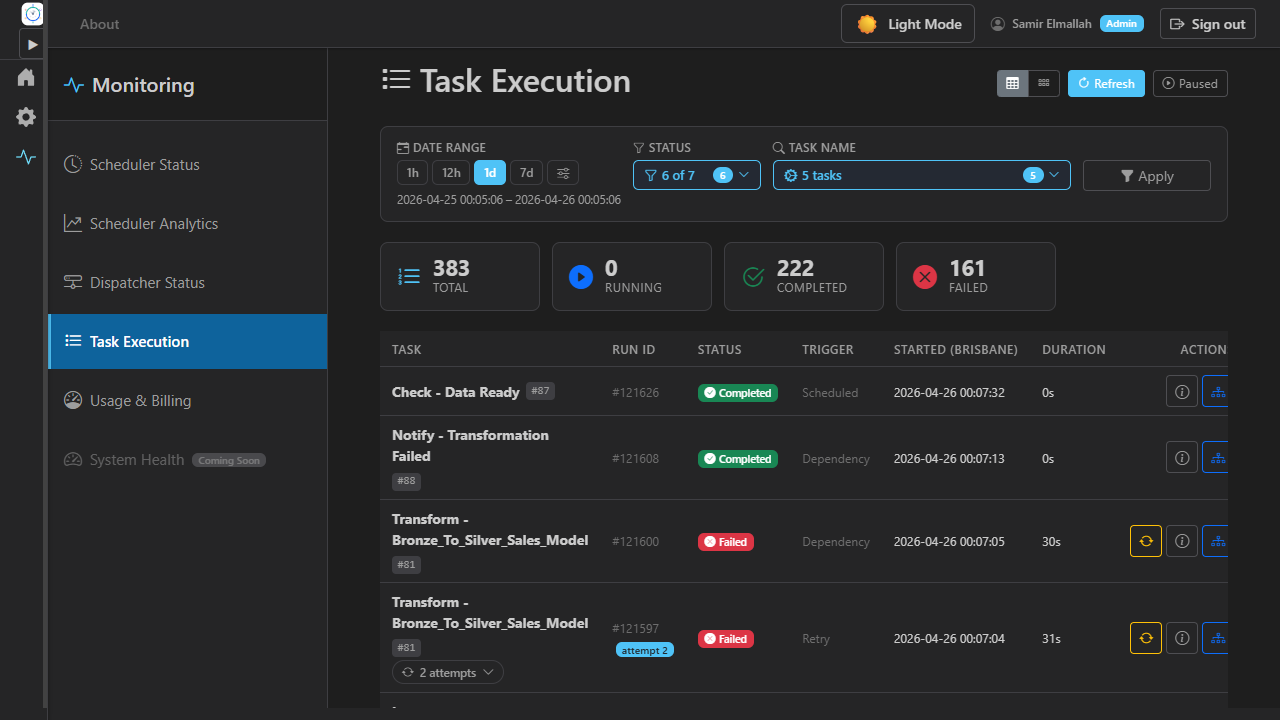Click the Admin badge
The width and height of the screenshot is (1280, 720).
tap(1122, 24)
